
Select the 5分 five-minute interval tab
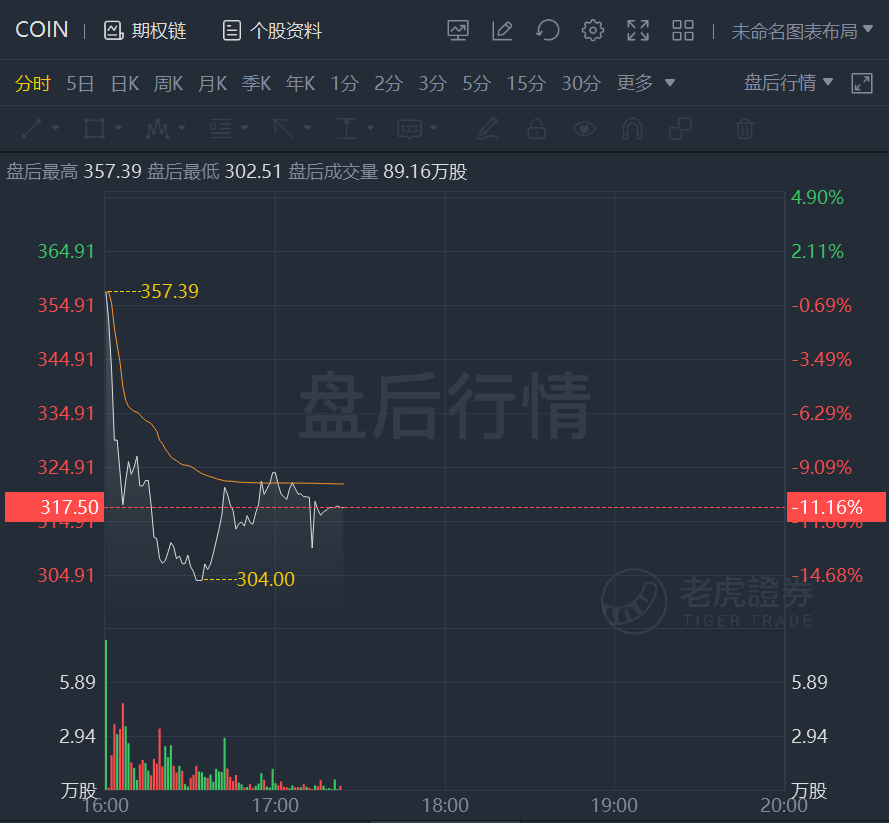476,83
